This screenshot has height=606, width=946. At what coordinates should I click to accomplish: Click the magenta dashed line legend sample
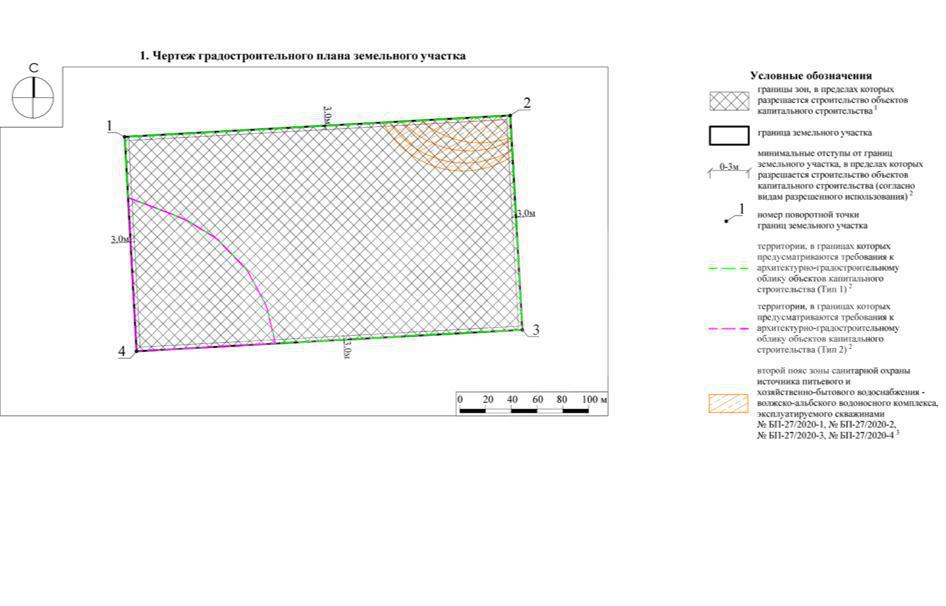click(x=729, y=328)
